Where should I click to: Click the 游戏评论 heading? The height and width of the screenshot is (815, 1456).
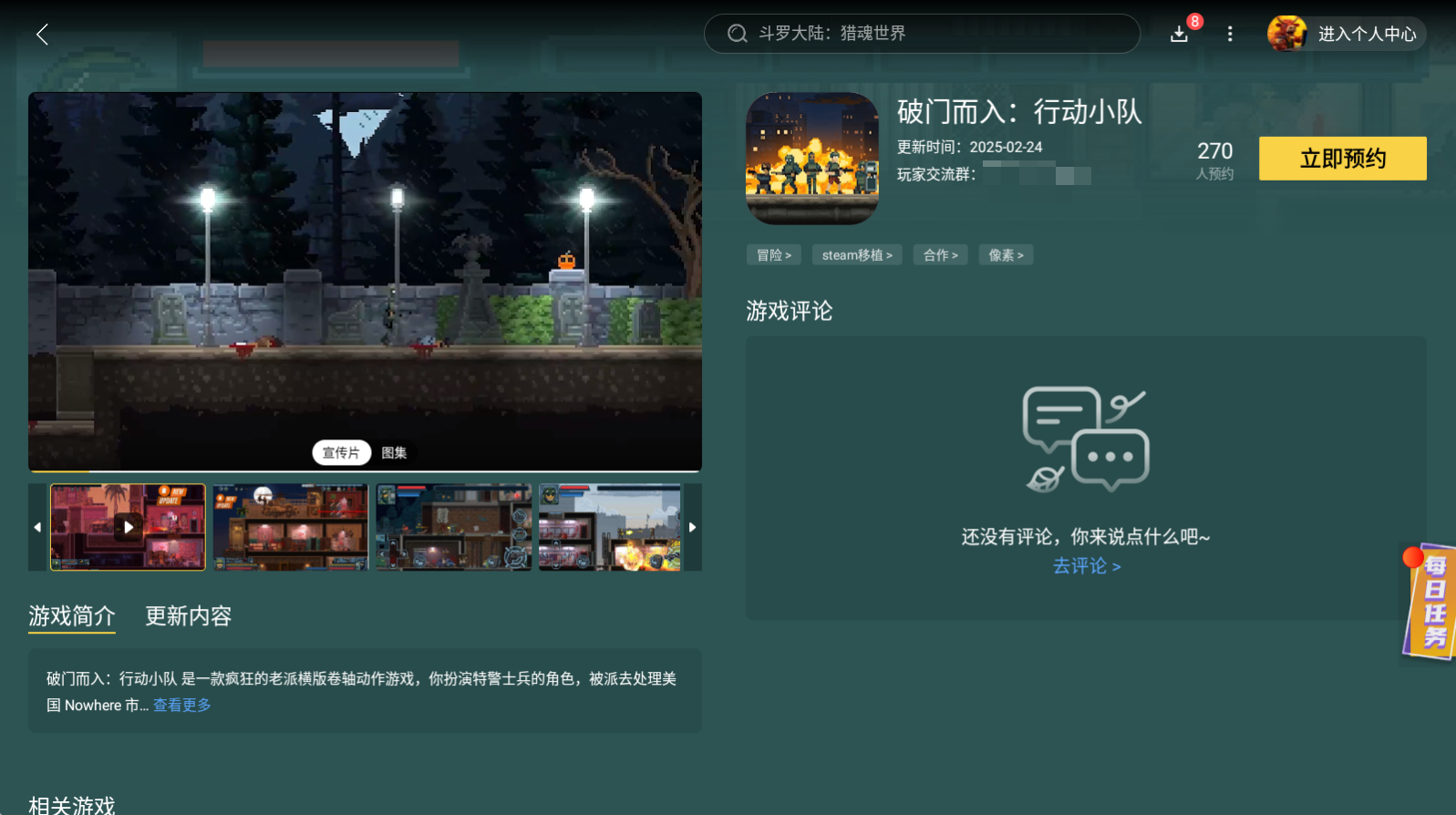[x=790, y=312]
